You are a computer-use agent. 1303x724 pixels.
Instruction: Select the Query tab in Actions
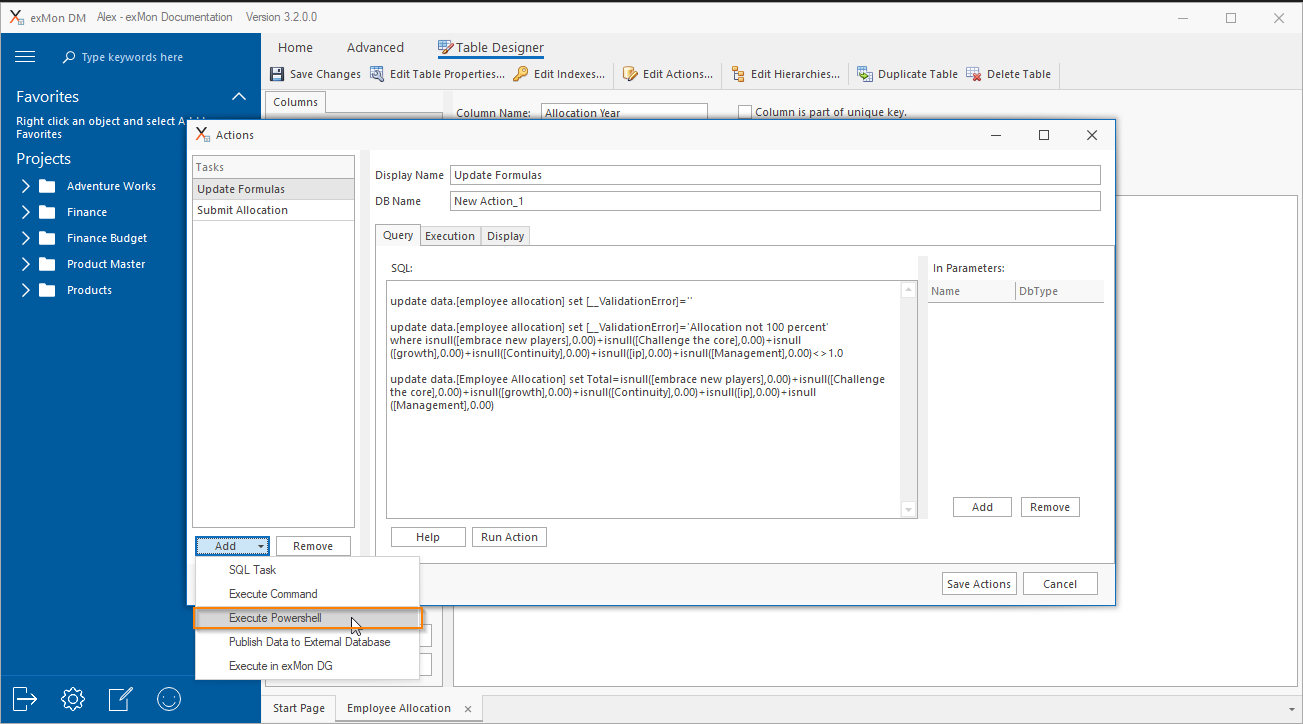[398, 236]
